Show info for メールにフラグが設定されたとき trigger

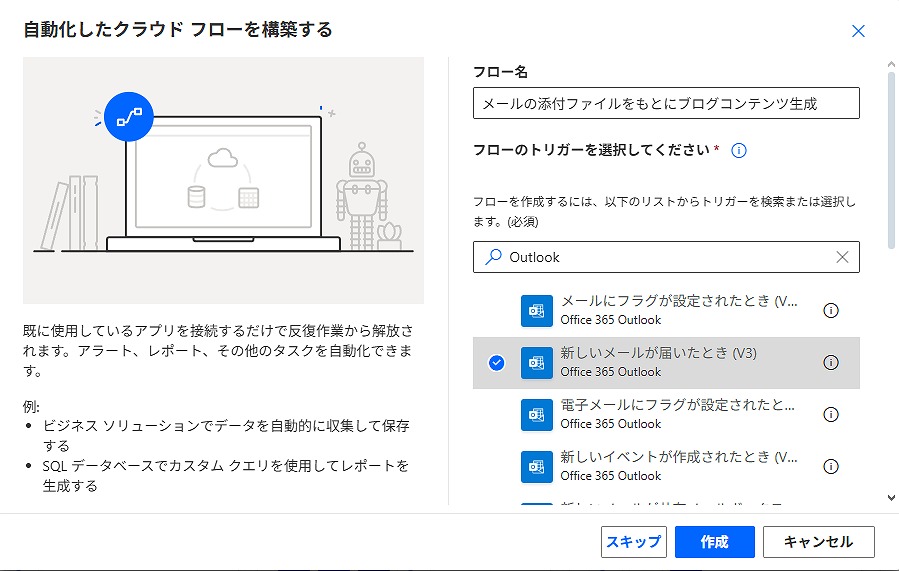(830, 311)
